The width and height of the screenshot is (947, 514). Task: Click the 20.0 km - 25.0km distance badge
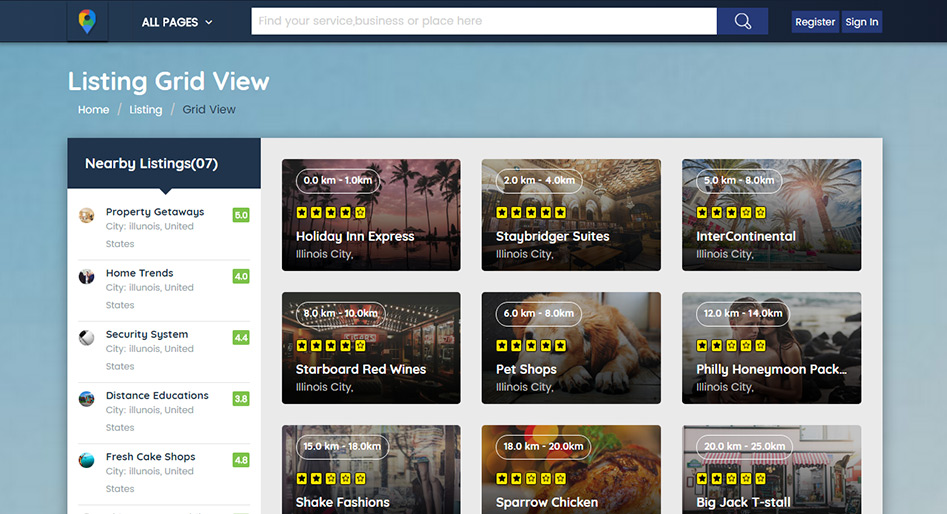745,446
